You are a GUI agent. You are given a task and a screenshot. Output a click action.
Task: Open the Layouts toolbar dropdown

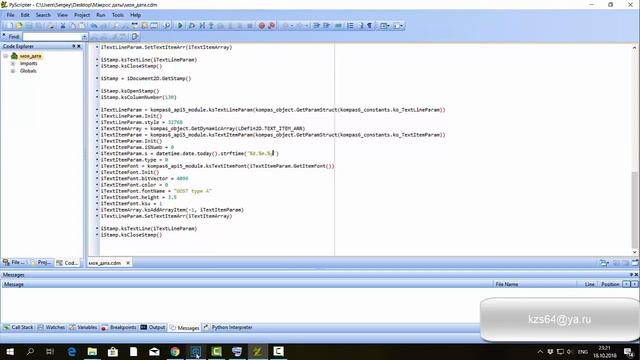point(385,26)
